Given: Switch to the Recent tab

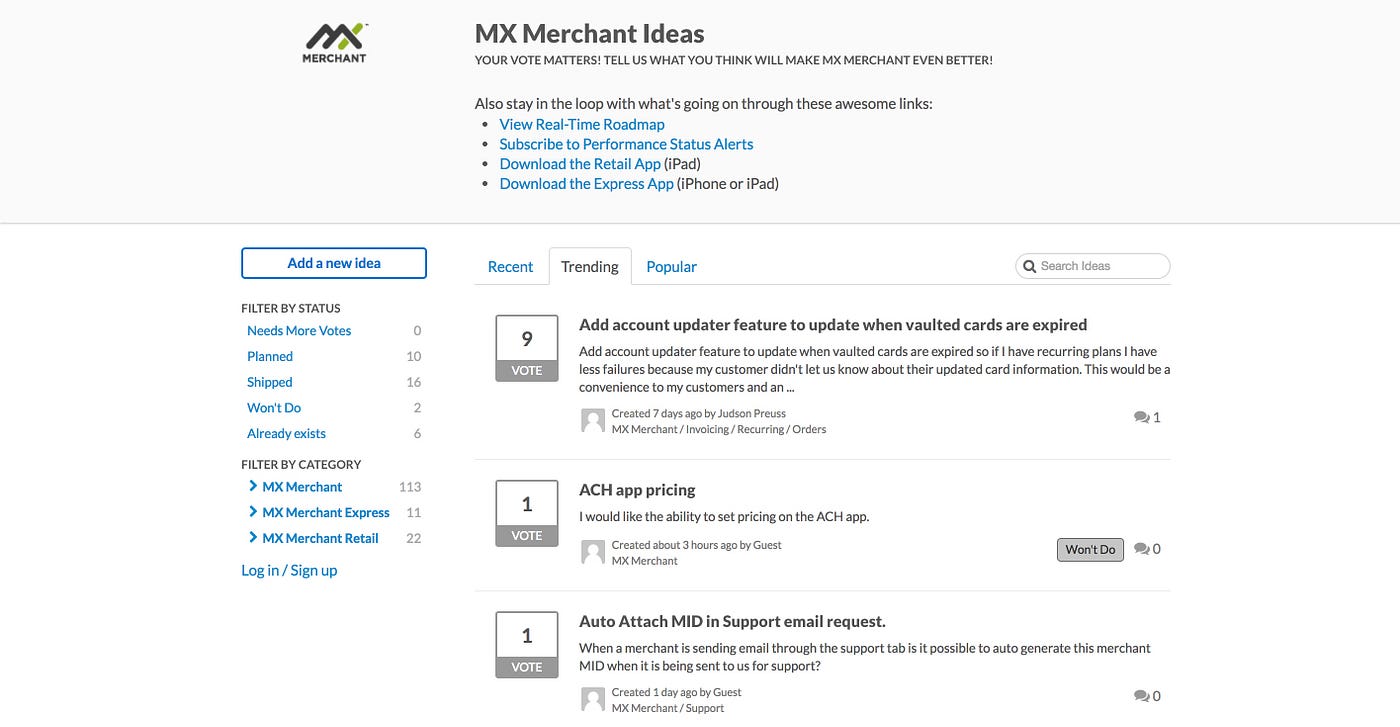Looking at the screenshot, I should click(x=510, y=266).
